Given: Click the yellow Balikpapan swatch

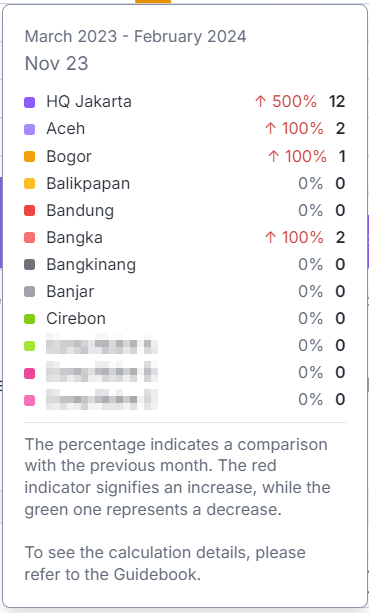Looking at the screenshot, I should tap(30, 183).
